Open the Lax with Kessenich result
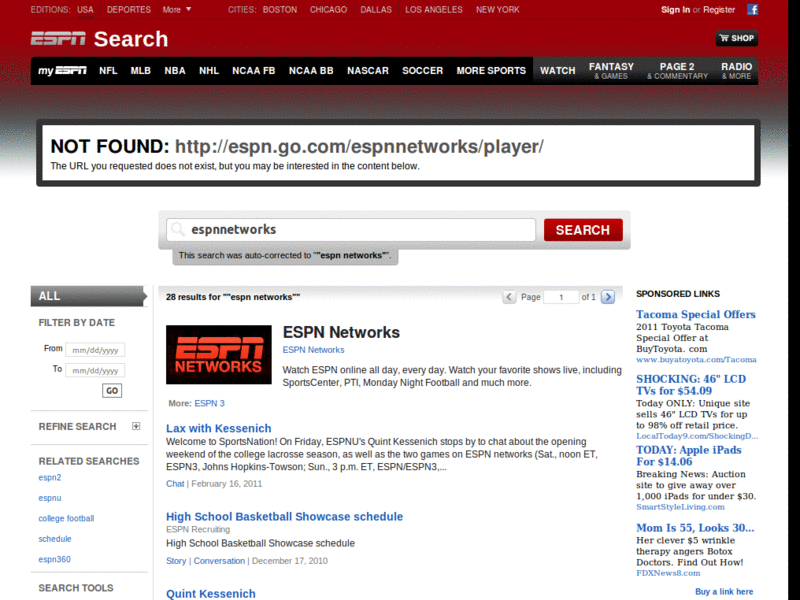Image resolution: width=800 pixels, height=600 pixels. pyautogui.click(x=218, y=429)
